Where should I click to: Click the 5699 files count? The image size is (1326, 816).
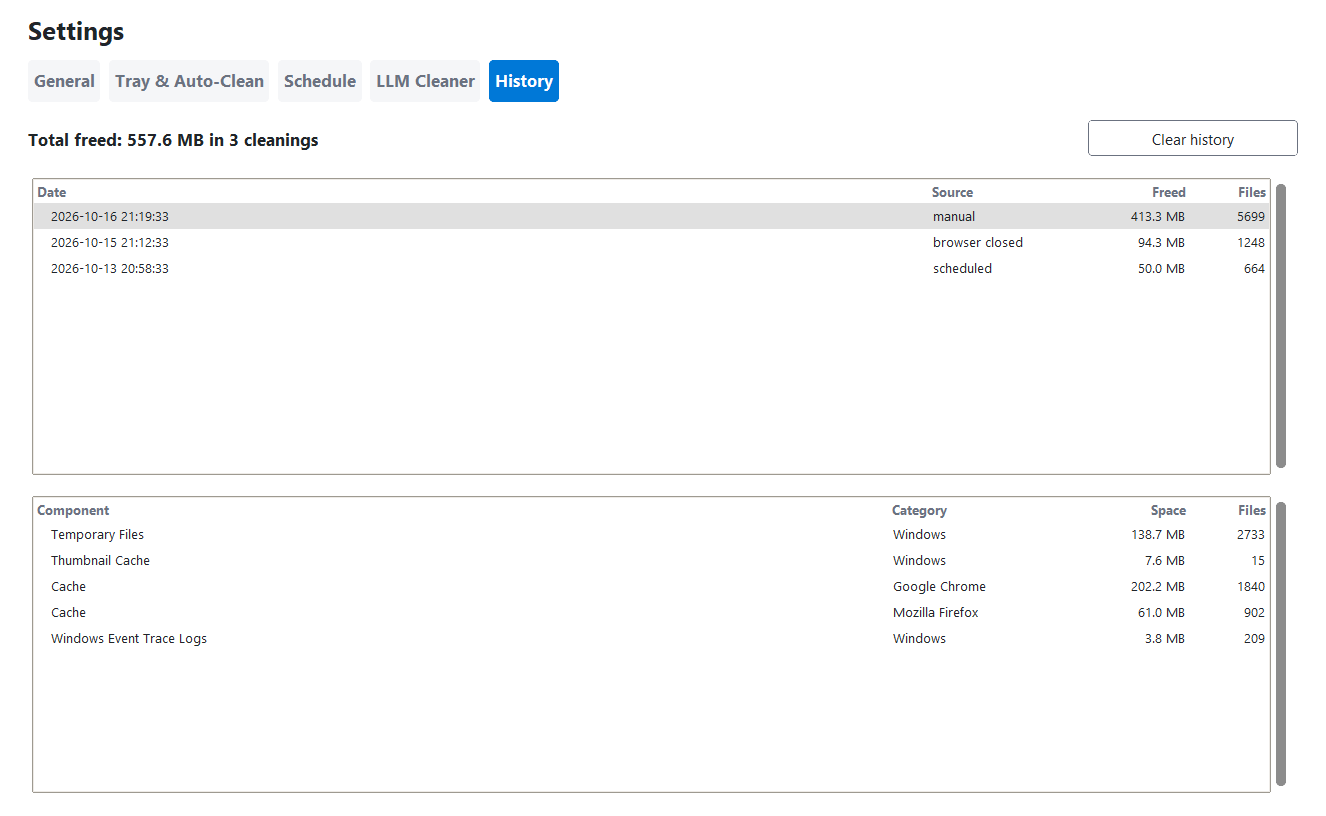(x=1251, y=216)
